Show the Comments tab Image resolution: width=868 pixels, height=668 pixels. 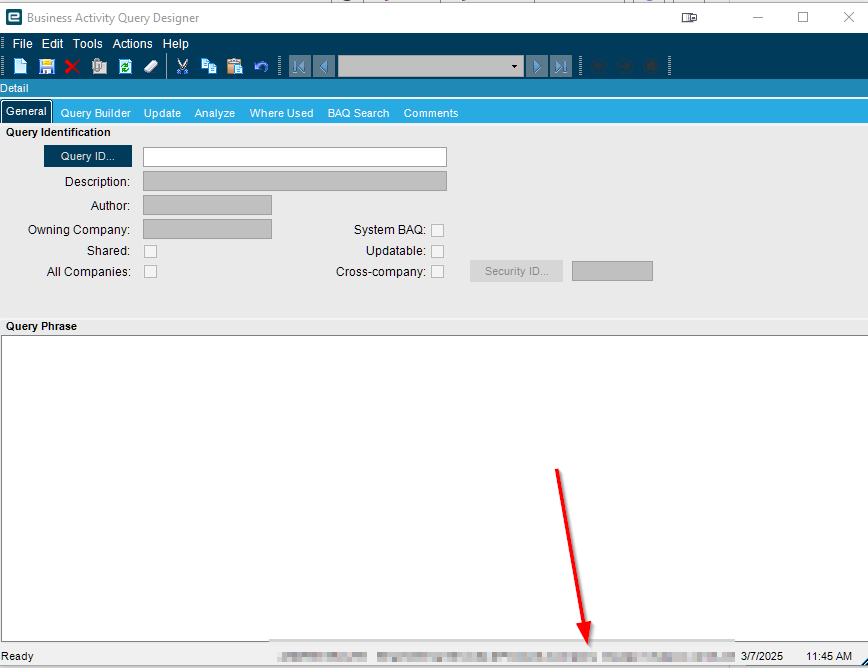click(x=431, y=113)
